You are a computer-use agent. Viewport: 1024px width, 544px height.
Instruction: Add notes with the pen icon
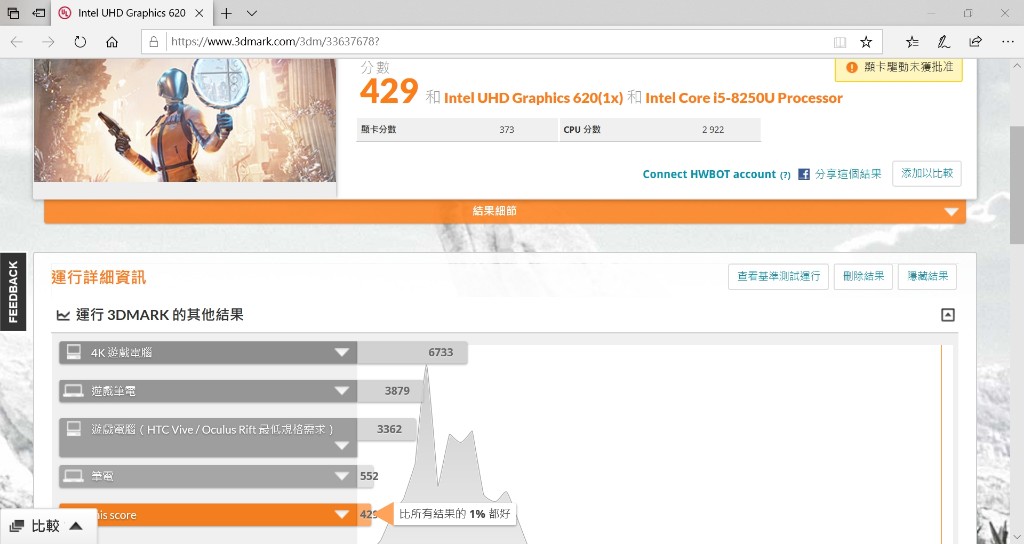pyautogui.click(x=944, y=42)
